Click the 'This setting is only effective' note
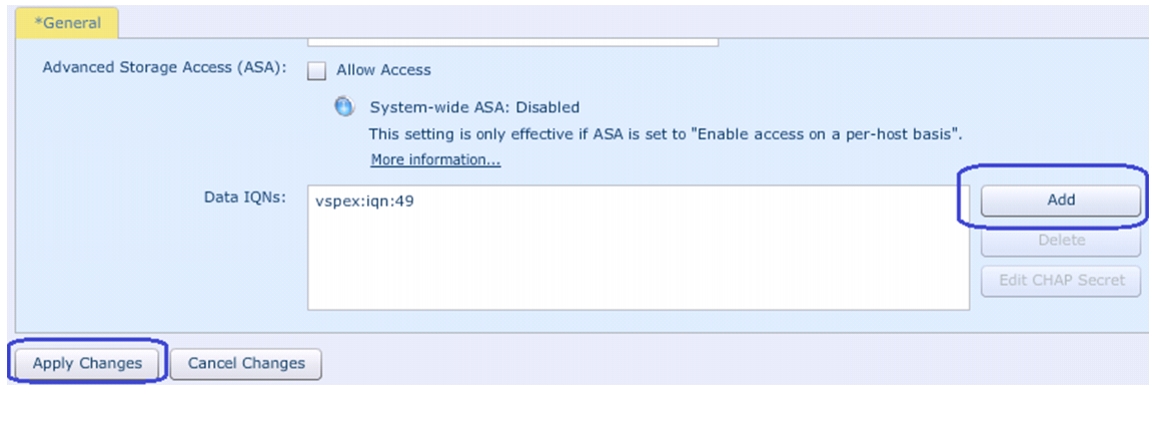Screen dimensions: 1153x422 (665, 135)
